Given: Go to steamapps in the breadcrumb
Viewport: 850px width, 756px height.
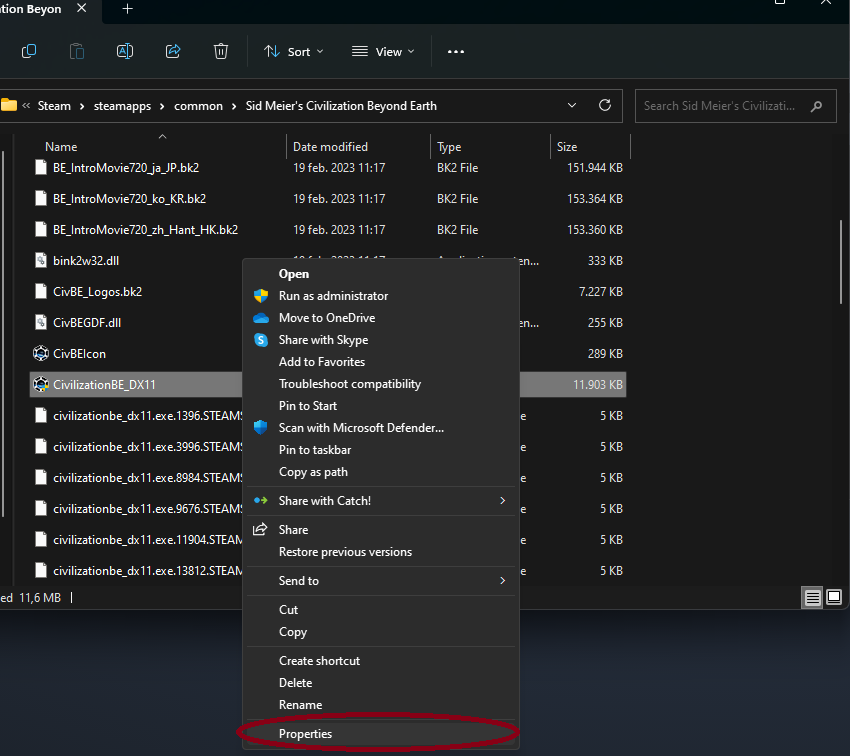Looking at the screenshot, I should click(123, 106).
